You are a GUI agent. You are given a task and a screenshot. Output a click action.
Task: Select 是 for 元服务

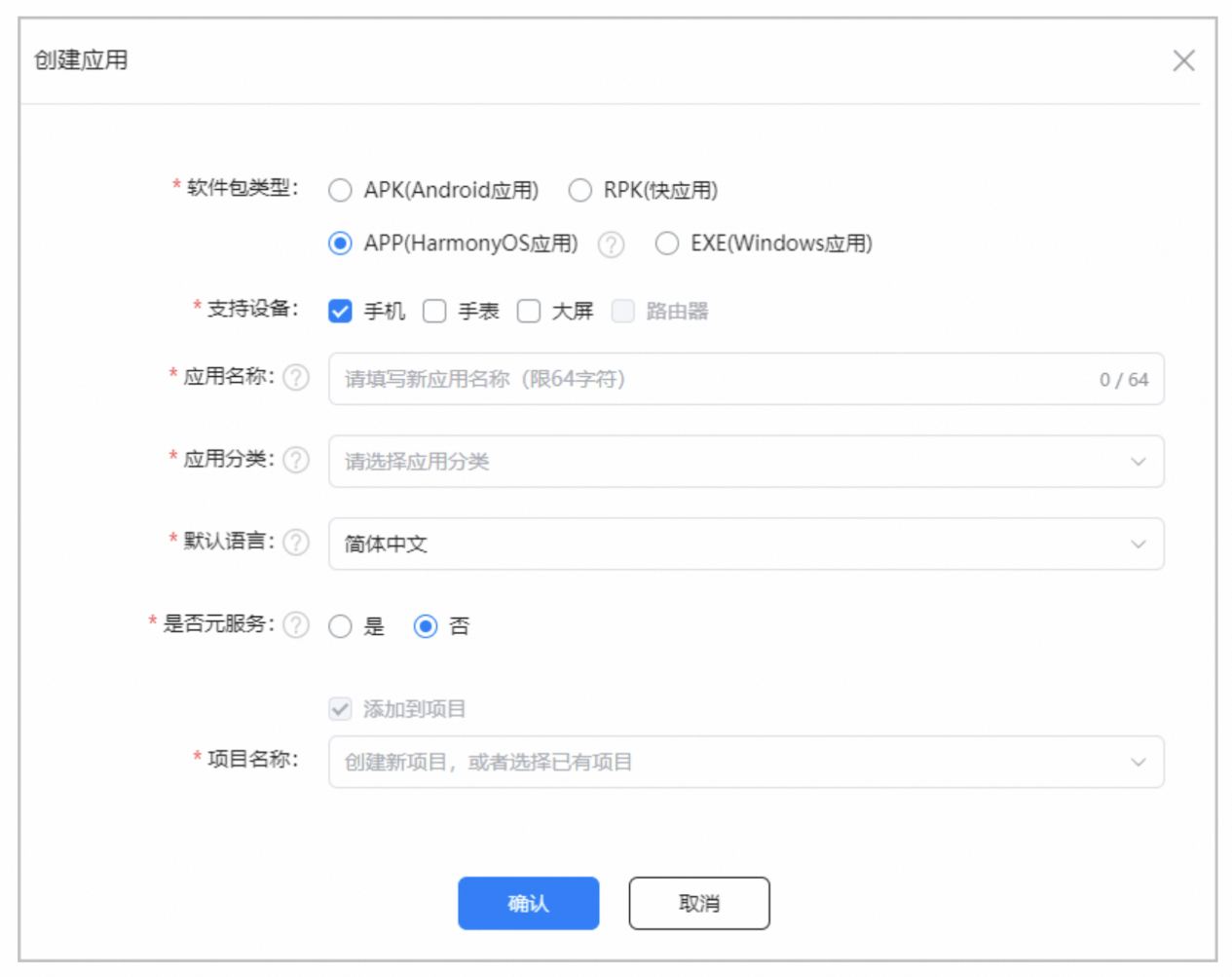point(340,626)
